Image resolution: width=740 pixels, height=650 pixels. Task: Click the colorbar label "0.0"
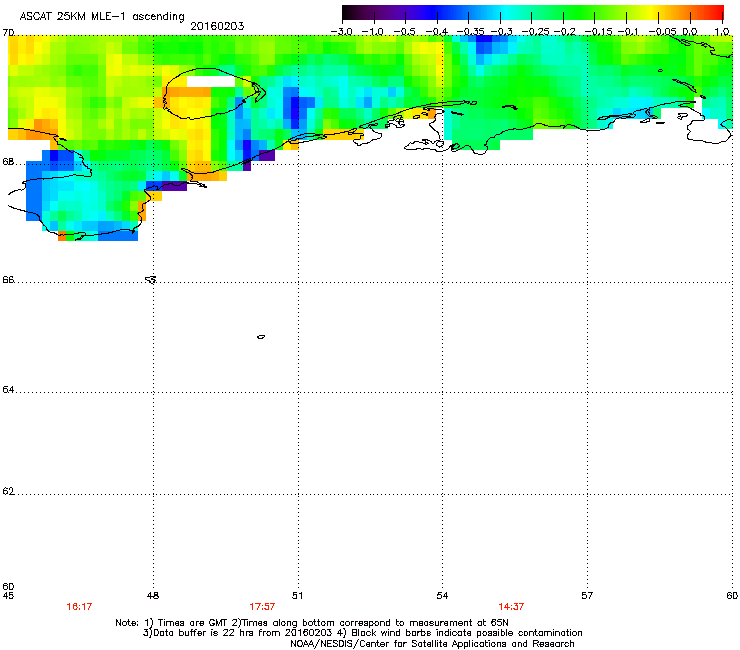coord(690,32)
